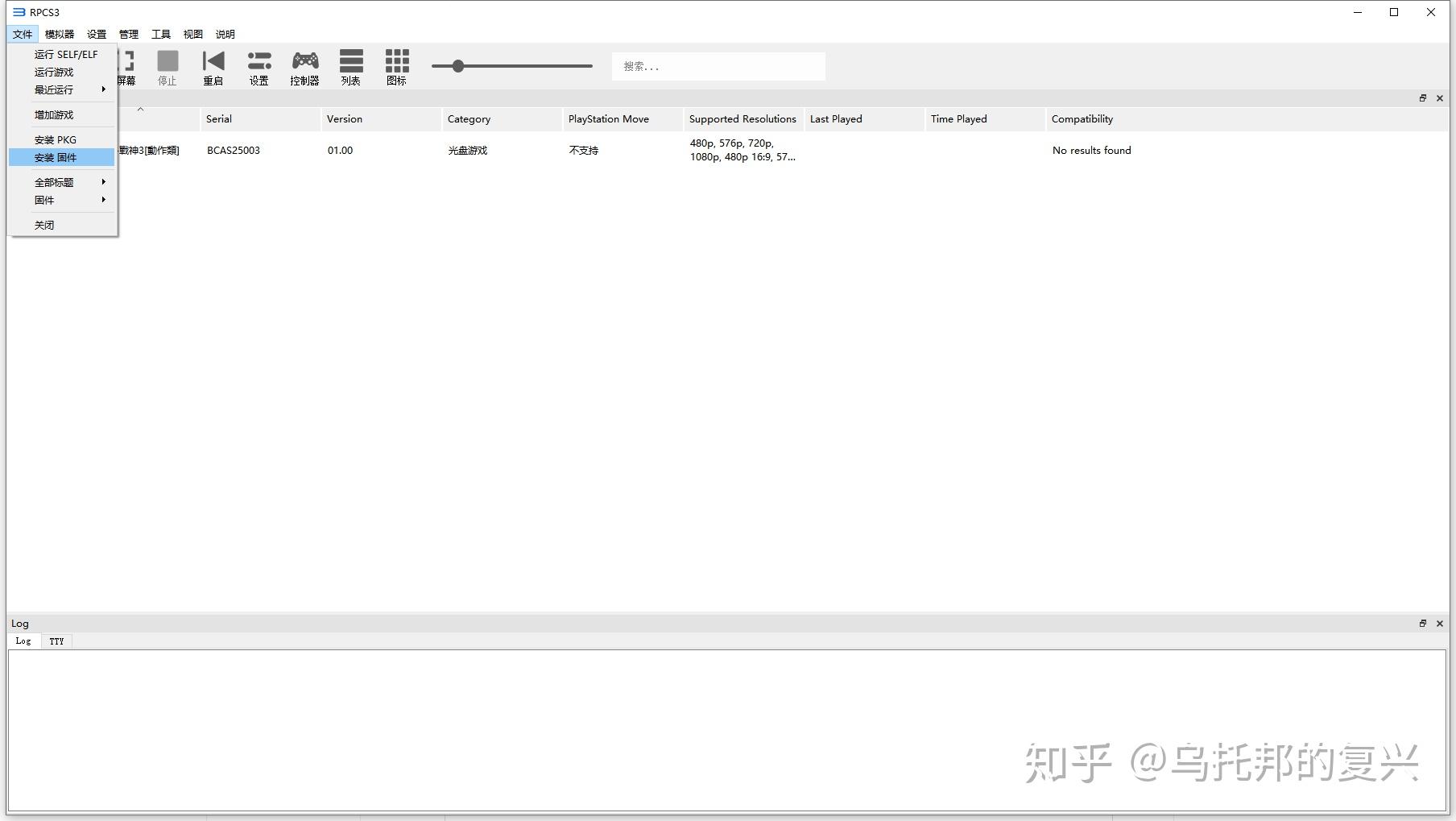The width and height of the screenshot is (1456, 821).
Task: Open the Controller configuration icon
Action: [x=304, y=66]
